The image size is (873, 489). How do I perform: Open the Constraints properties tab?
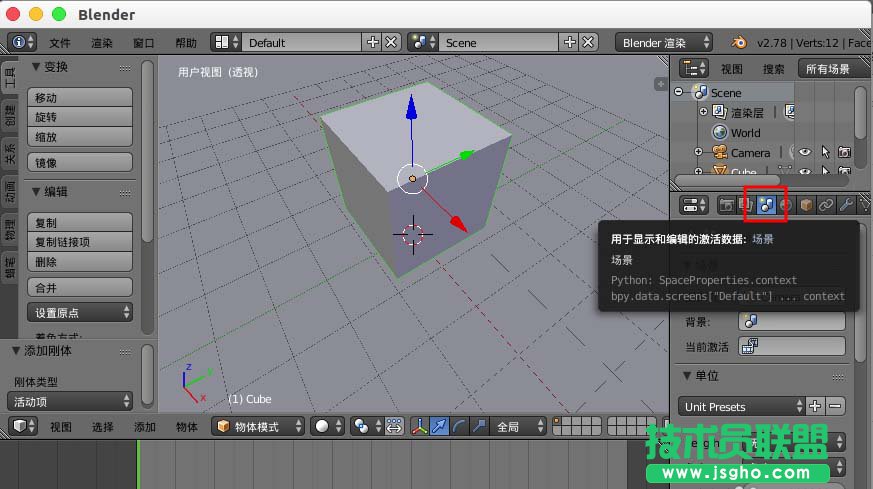(826, 205)
